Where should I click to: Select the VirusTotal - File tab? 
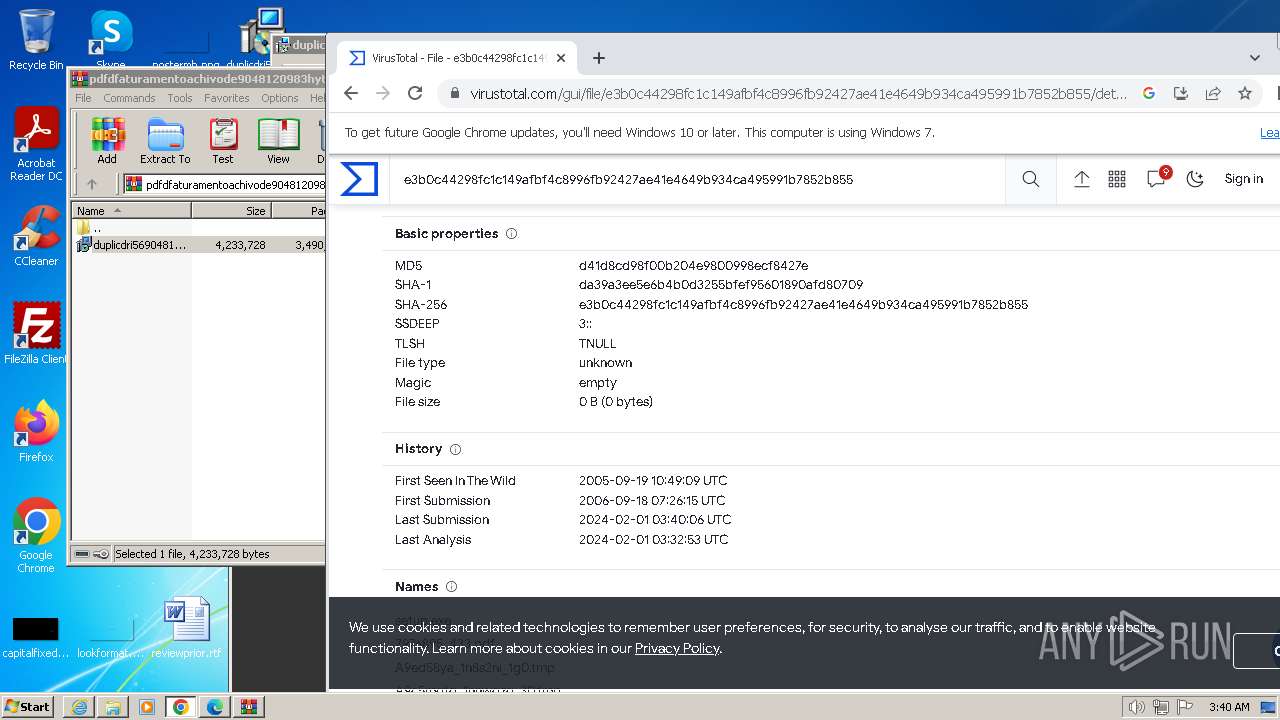455,58
